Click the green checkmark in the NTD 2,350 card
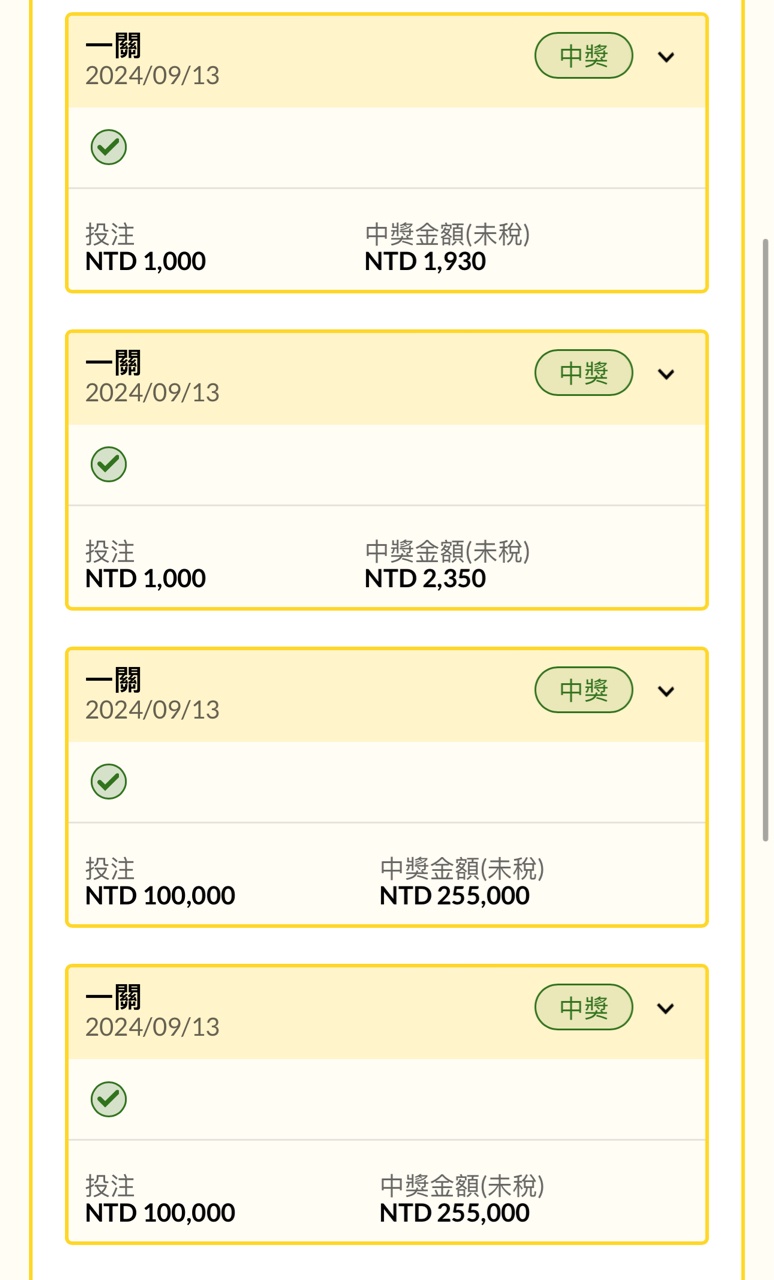The width and height of the screenshot is (774, 1280). point(109,464)
